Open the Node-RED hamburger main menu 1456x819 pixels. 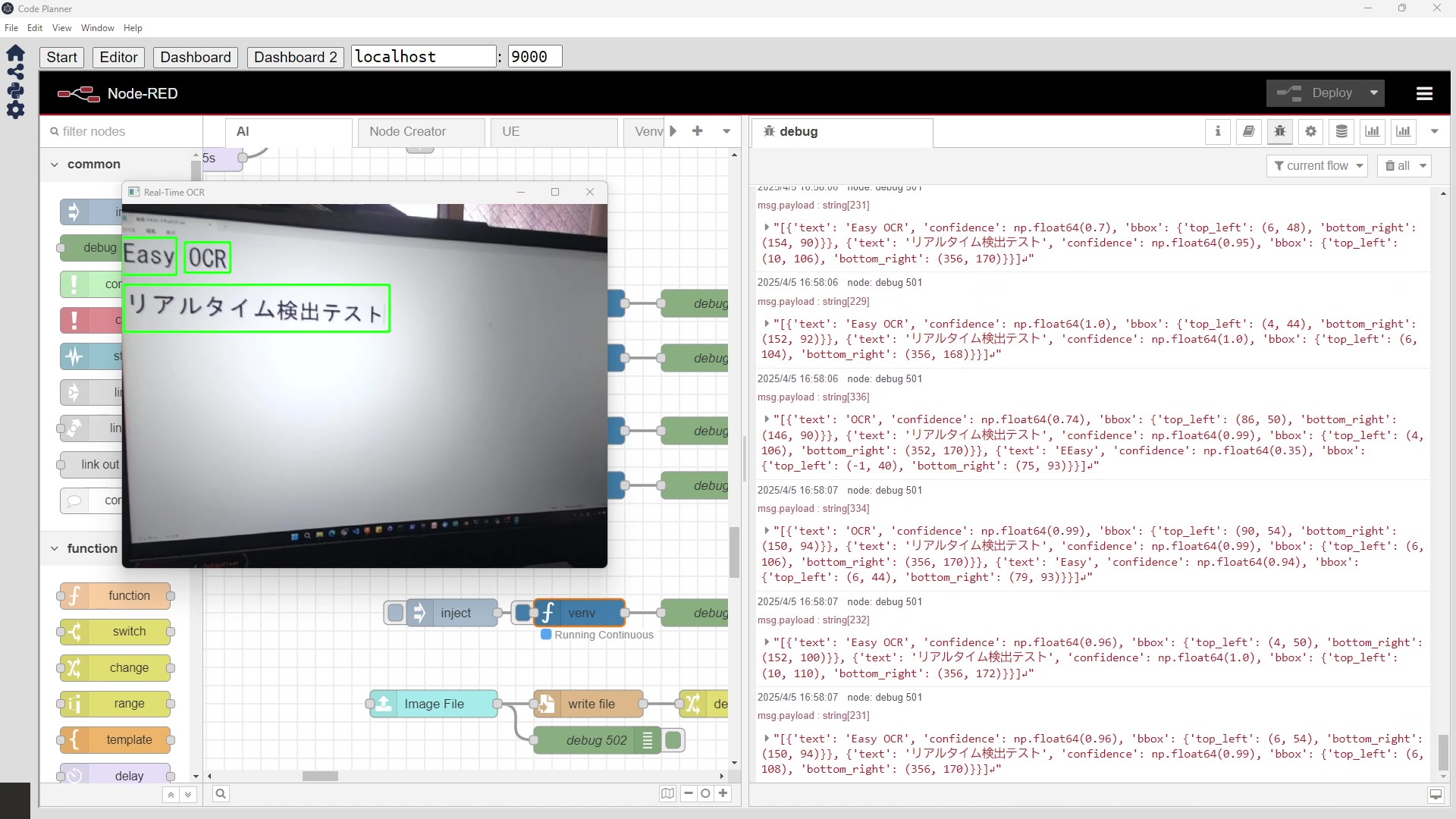pos(1424,93)
